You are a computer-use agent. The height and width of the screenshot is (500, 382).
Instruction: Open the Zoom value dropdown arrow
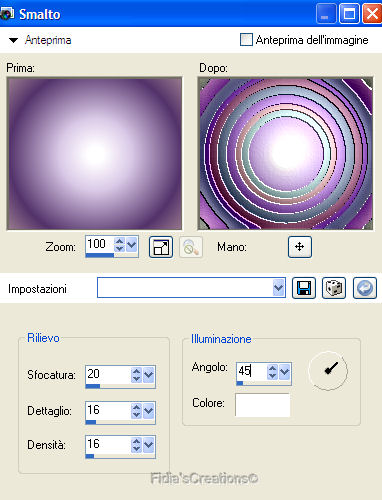coord(132,245)
